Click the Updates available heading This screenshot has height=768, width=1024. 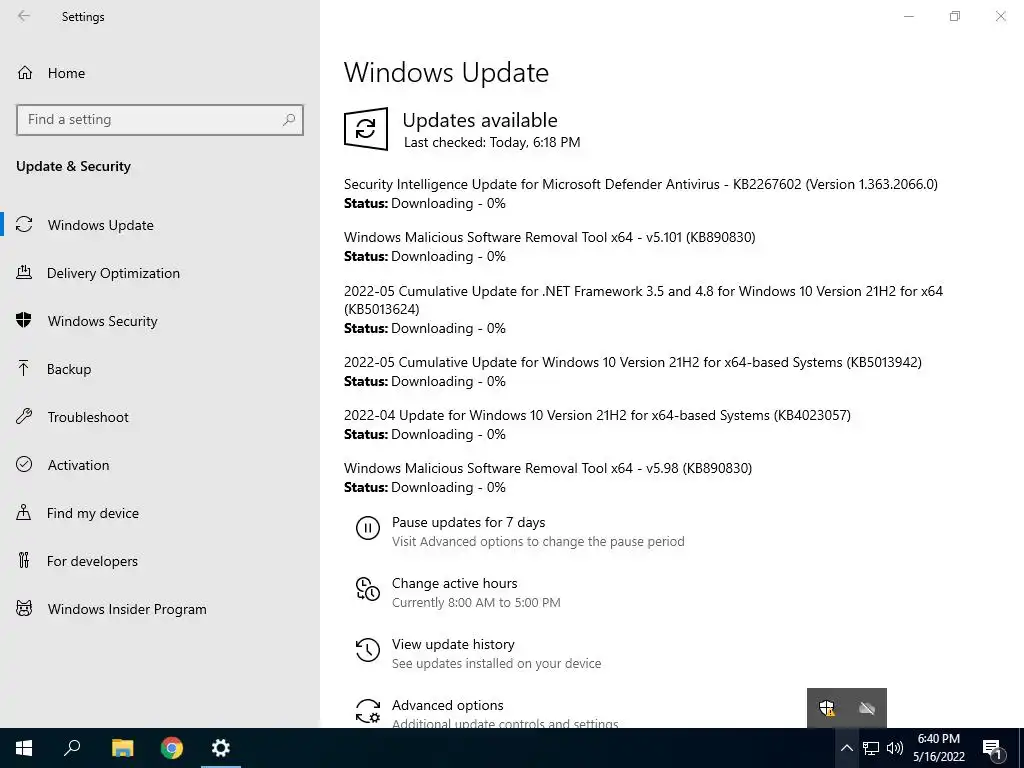pos(480,120)
